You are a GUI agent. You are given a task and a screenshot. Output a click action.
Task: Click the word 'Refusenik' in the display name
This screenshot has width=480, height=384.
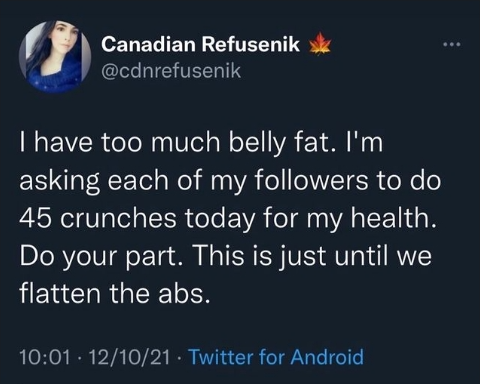[x=251, y=44]
